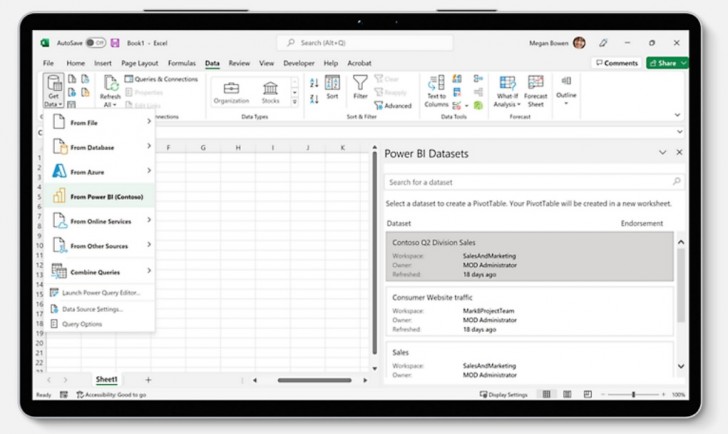Open Display Settings in status bar

click(503, 395)
